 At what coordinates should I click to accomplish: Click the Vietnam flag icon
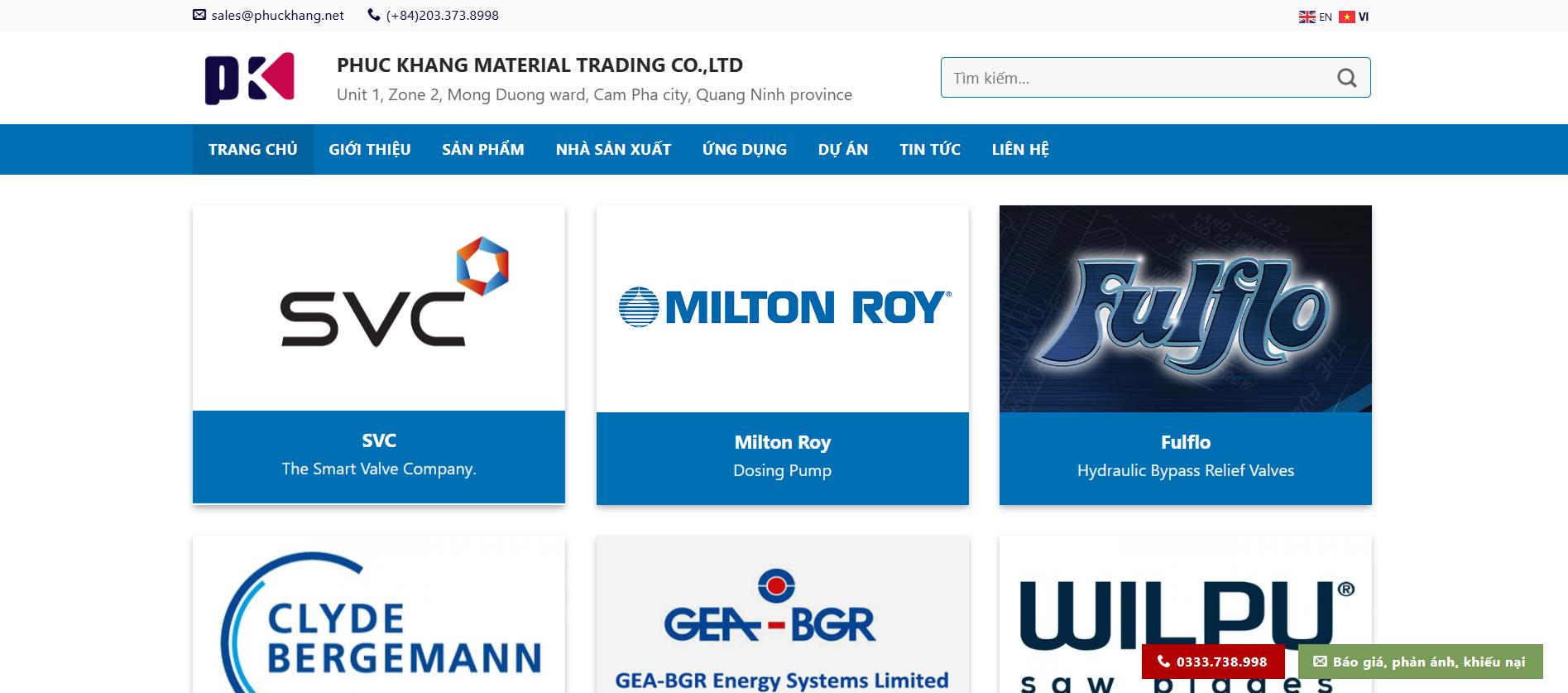(x=1347, y=17)
